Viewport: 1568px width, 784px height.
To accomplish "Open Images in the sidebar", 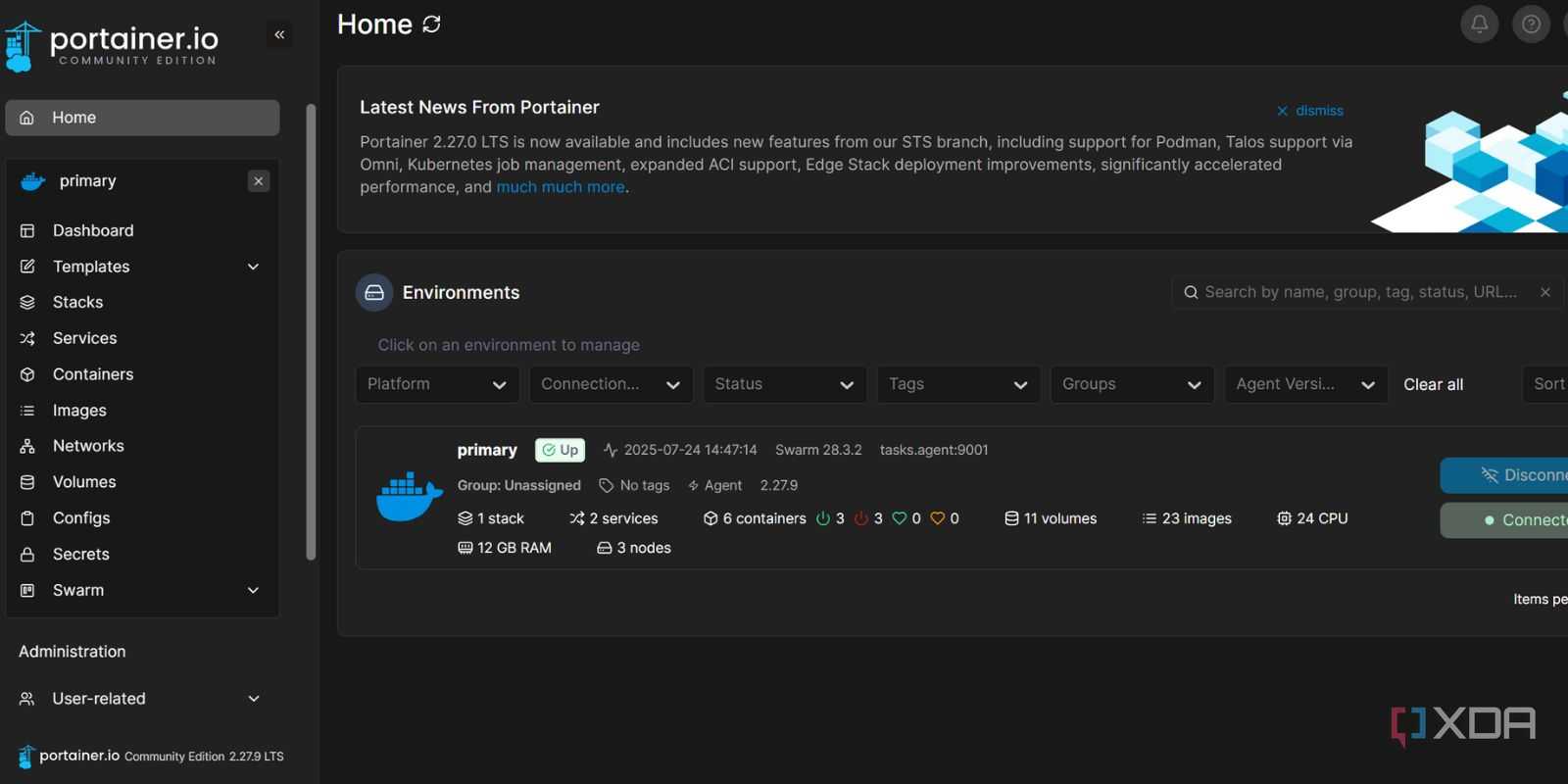I will click(142, 411).
